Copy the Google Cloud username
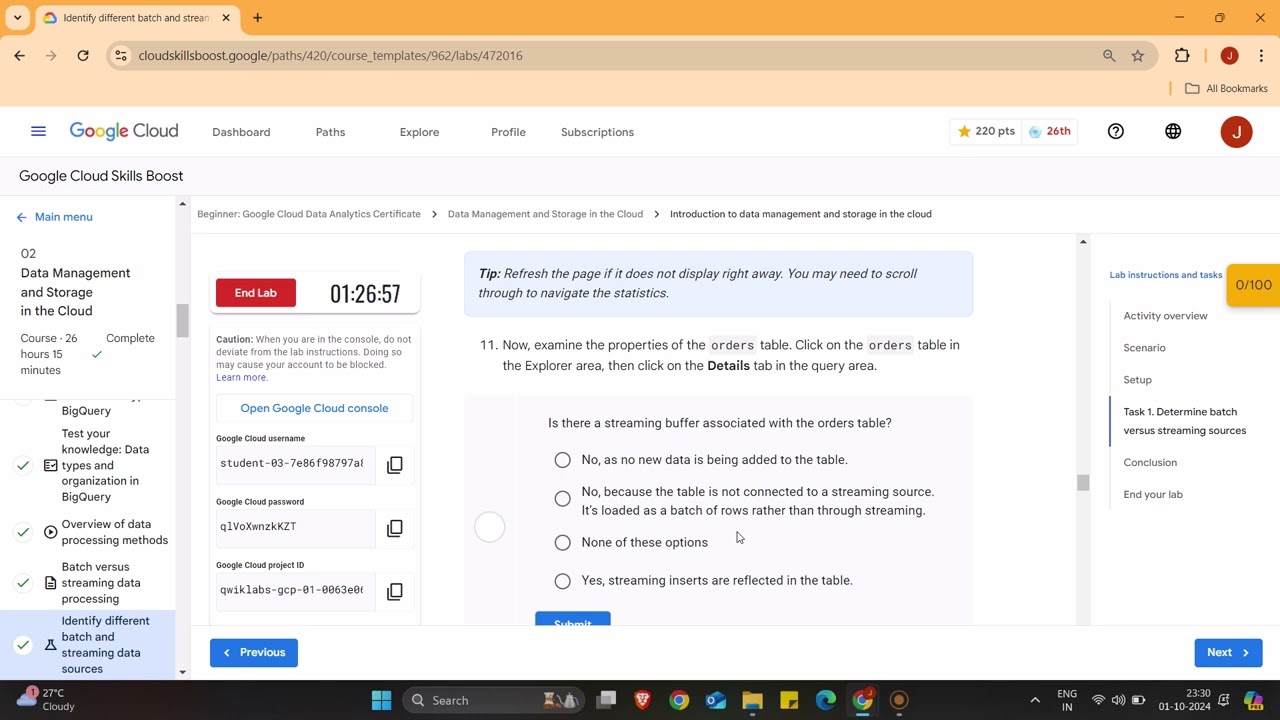This screenshot has height=720, width=1280. (x=395, y=464)
